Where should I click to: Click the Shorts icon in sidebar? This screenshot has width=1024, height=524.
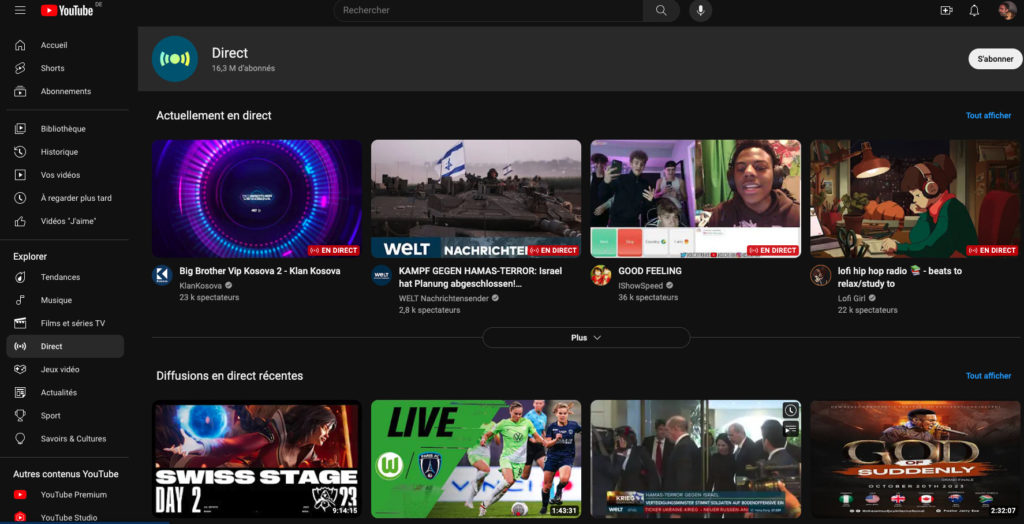pos(20,68)
